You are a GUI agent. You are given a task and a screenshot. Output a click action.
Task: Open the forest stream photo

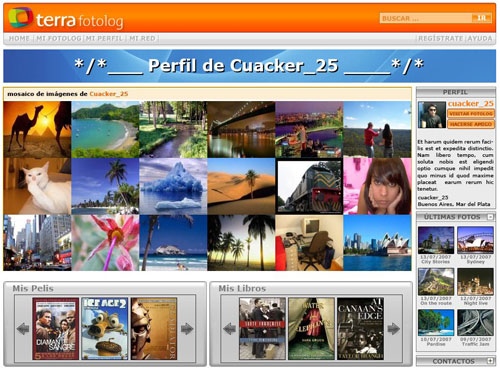pyautogui.click(x=173, y=130)
